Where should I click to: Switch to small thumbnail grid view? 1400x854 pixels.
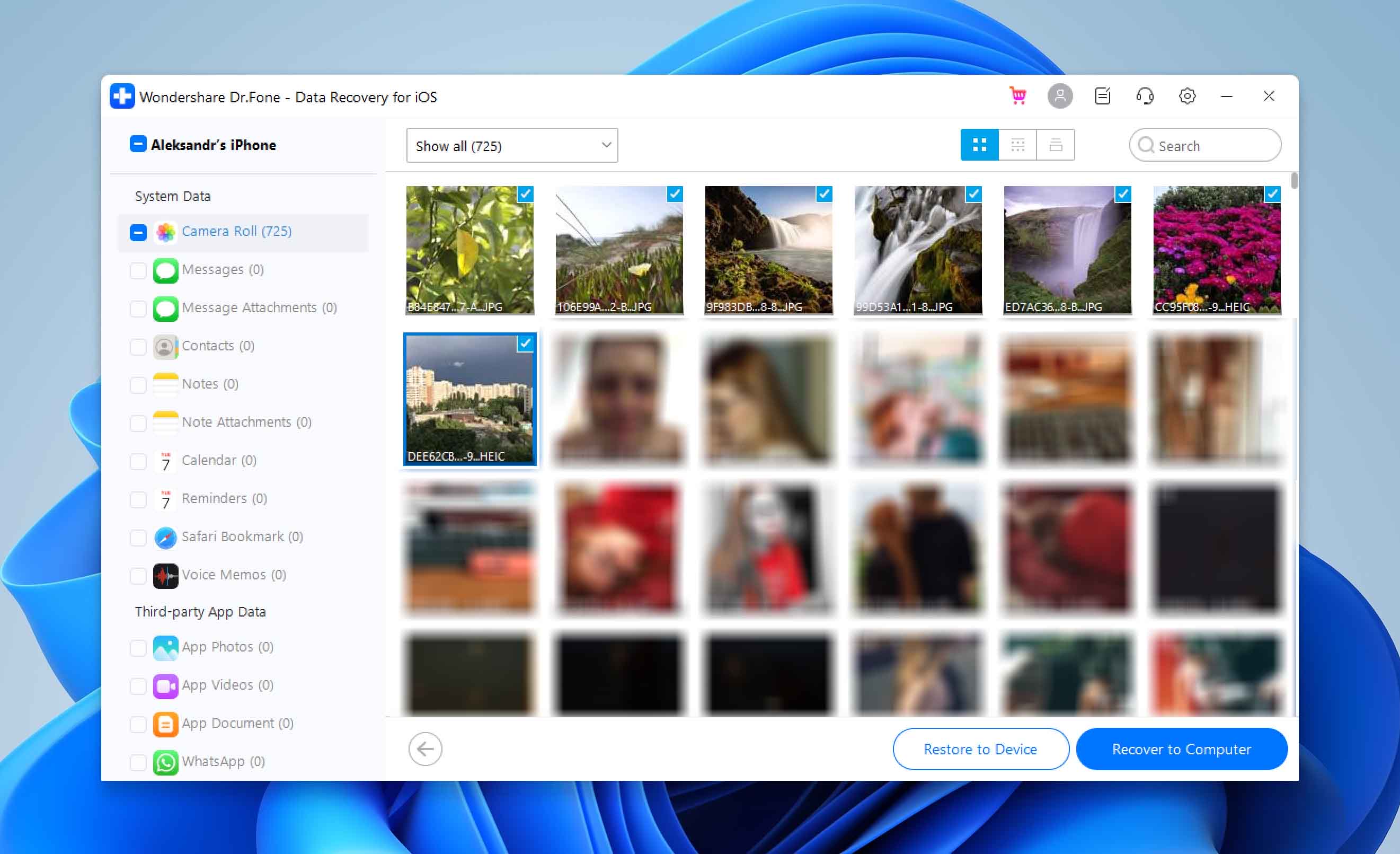(x=1017, y=145)
